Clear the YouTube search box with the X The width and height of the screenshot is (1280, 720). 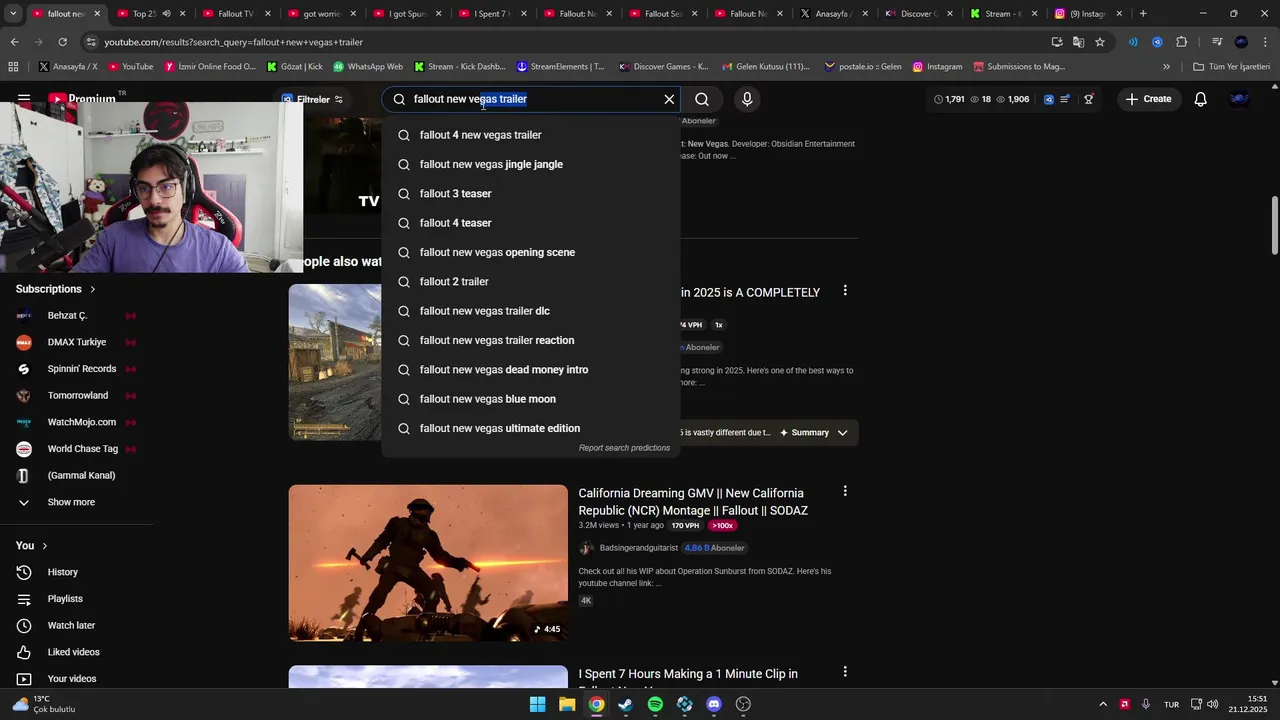pos(669,99)
